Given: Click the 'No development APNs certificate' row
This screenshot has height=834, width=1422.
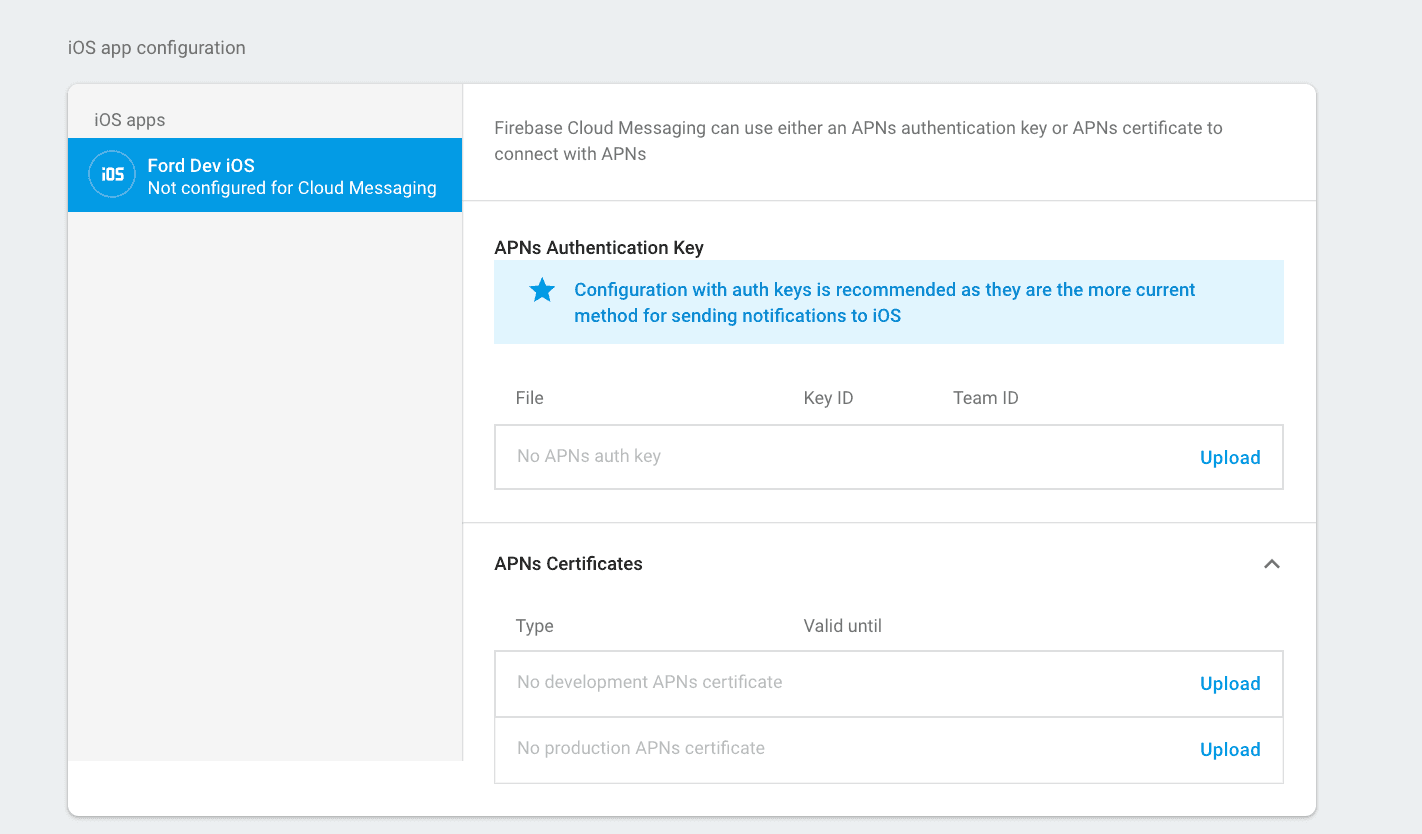Looking at the screenshot, I should [x=649, y=682].
